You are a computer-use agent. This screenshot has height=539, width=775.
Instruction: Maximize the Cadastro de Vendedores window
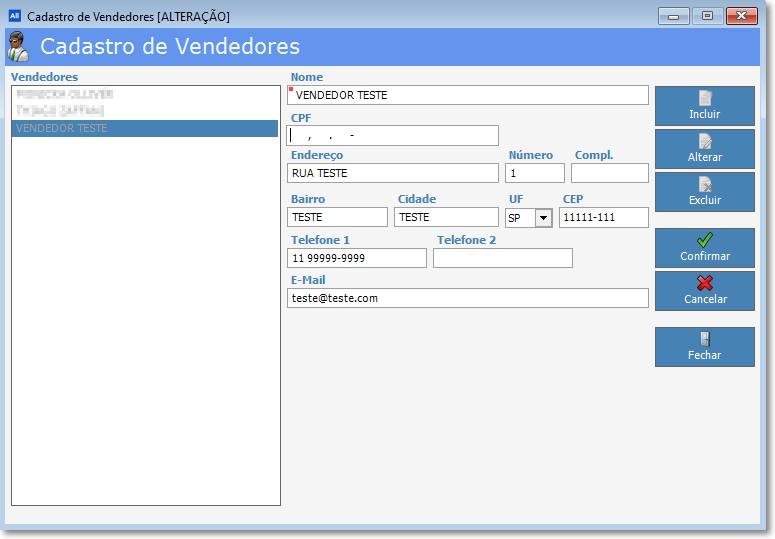pos(707,16)
